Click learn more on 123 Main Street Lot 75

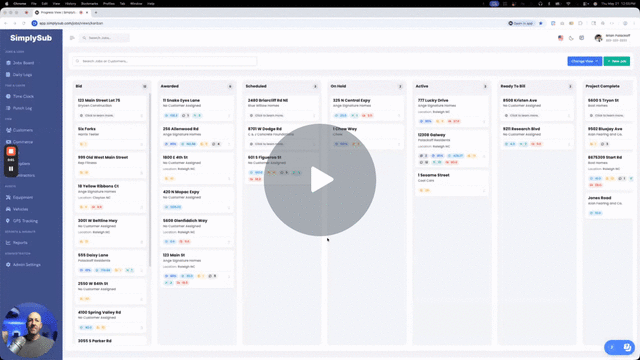[97, 116]
